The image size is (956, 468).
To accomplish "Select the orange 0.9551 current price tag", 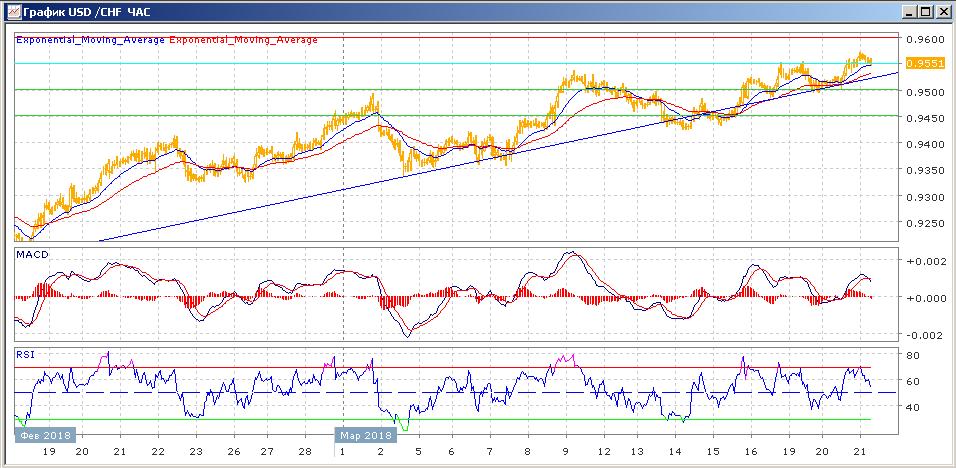I will (920, 63).
